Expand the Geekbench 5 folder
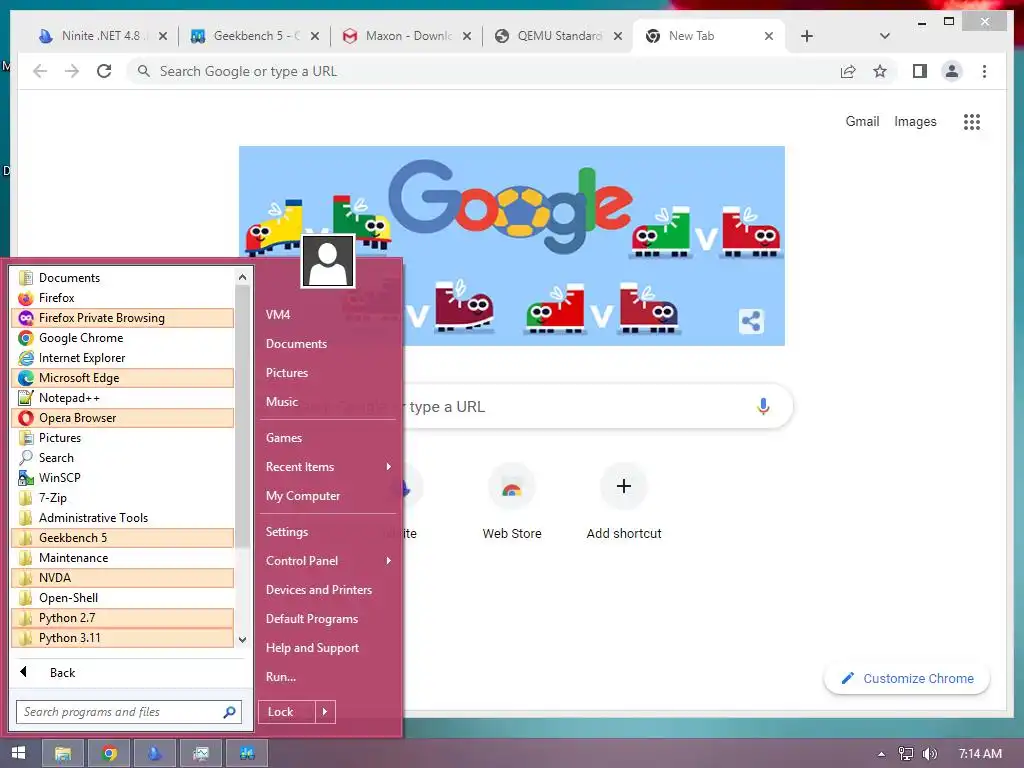This screenshot has height=768, width=1024. [122, 538]
